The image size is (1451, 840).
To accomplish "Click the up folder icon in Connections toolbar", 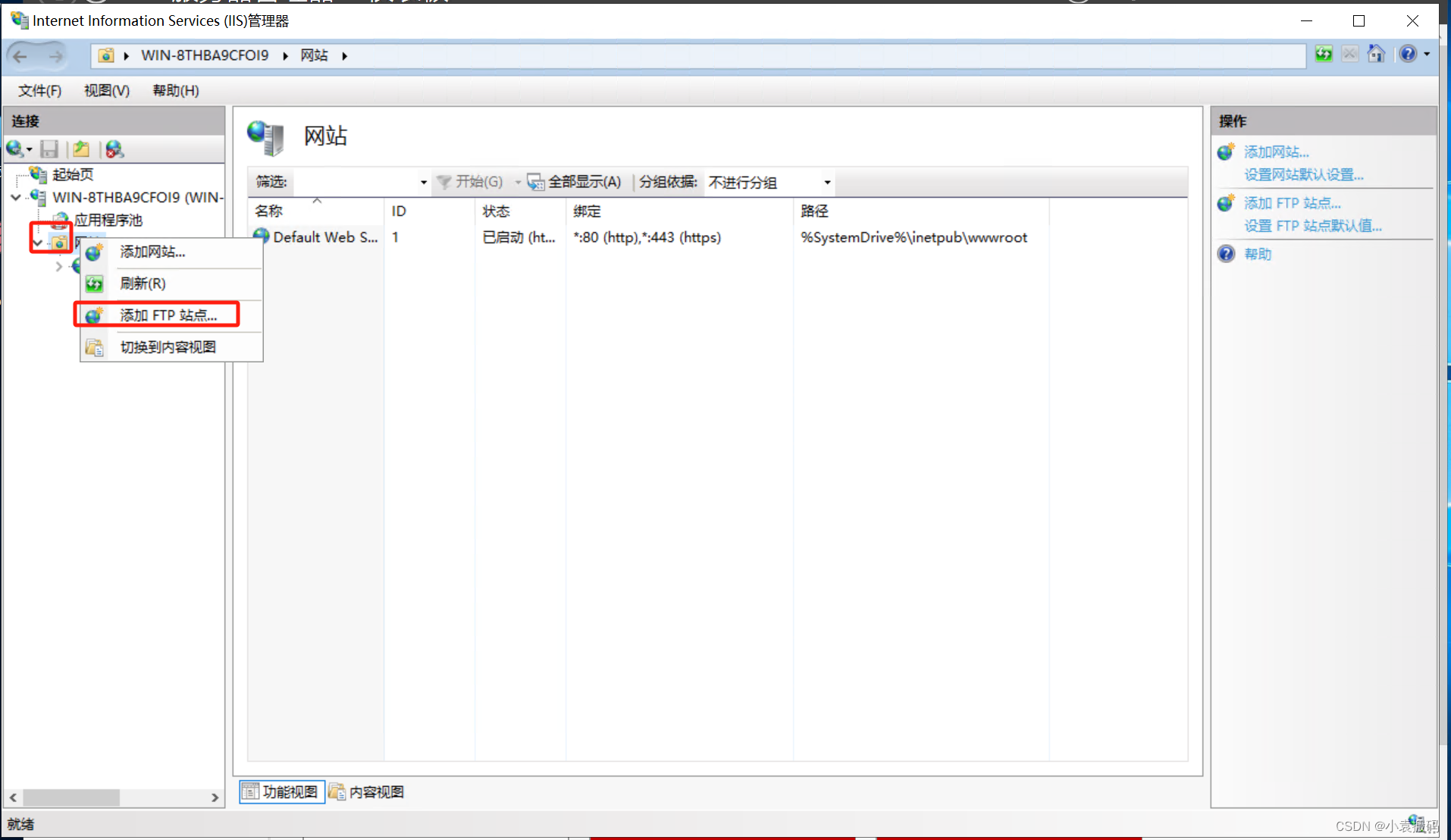I will pos(81,149).
